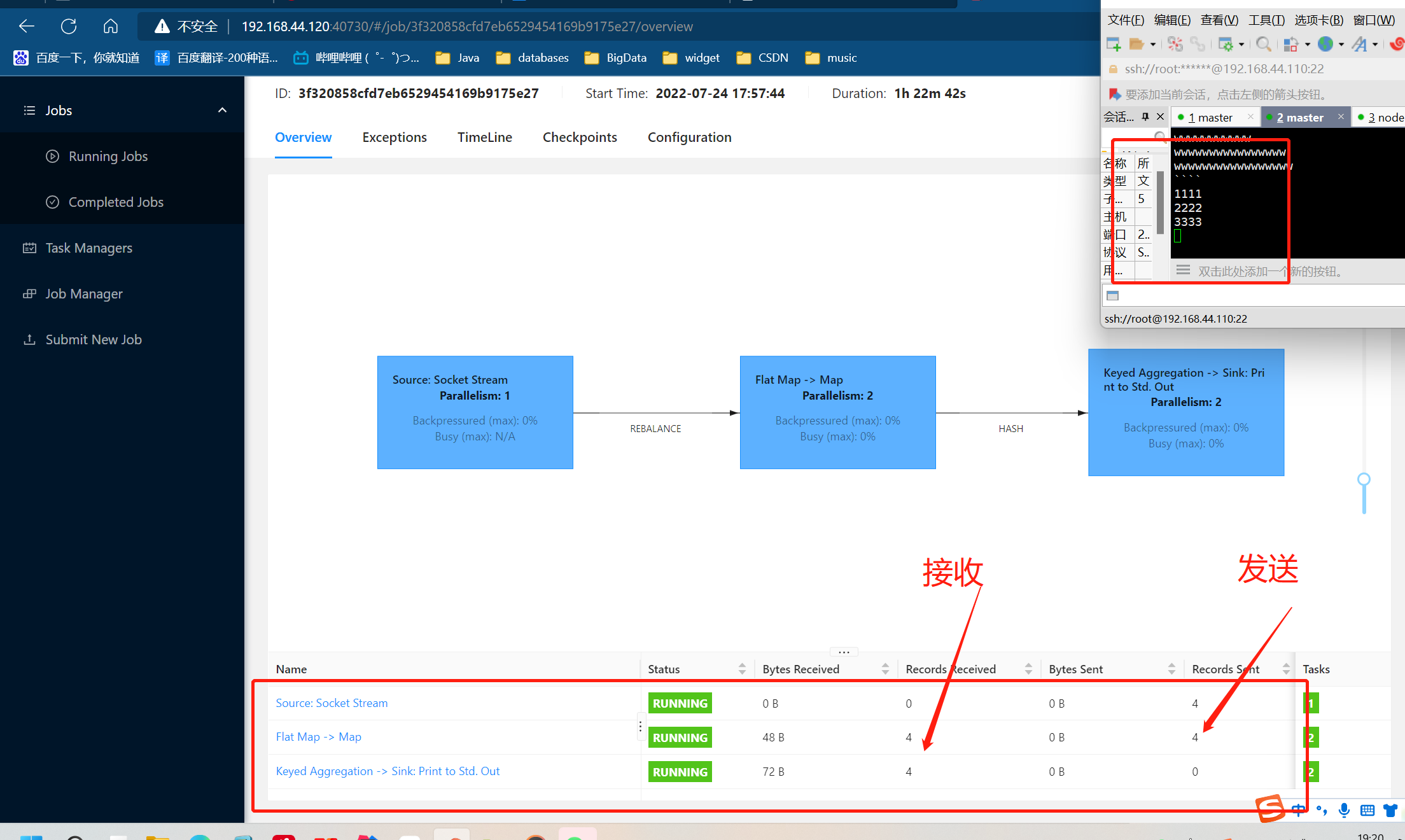
Task: Toggle the soft keyboard icon
Action: click(x=1367, y=810)
